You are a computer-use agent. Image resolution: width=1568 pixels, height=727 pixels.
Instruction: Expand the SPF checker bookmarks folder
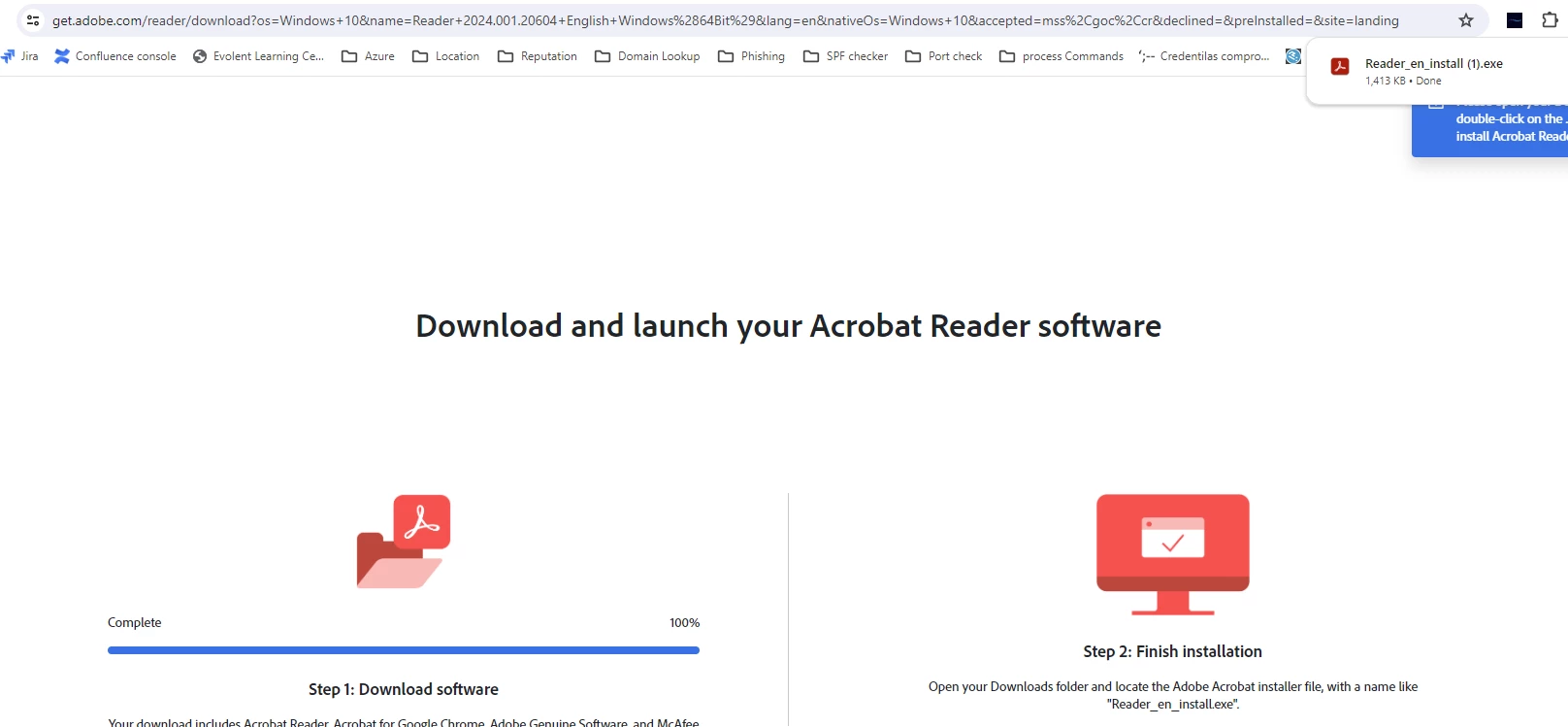[845, 56]
